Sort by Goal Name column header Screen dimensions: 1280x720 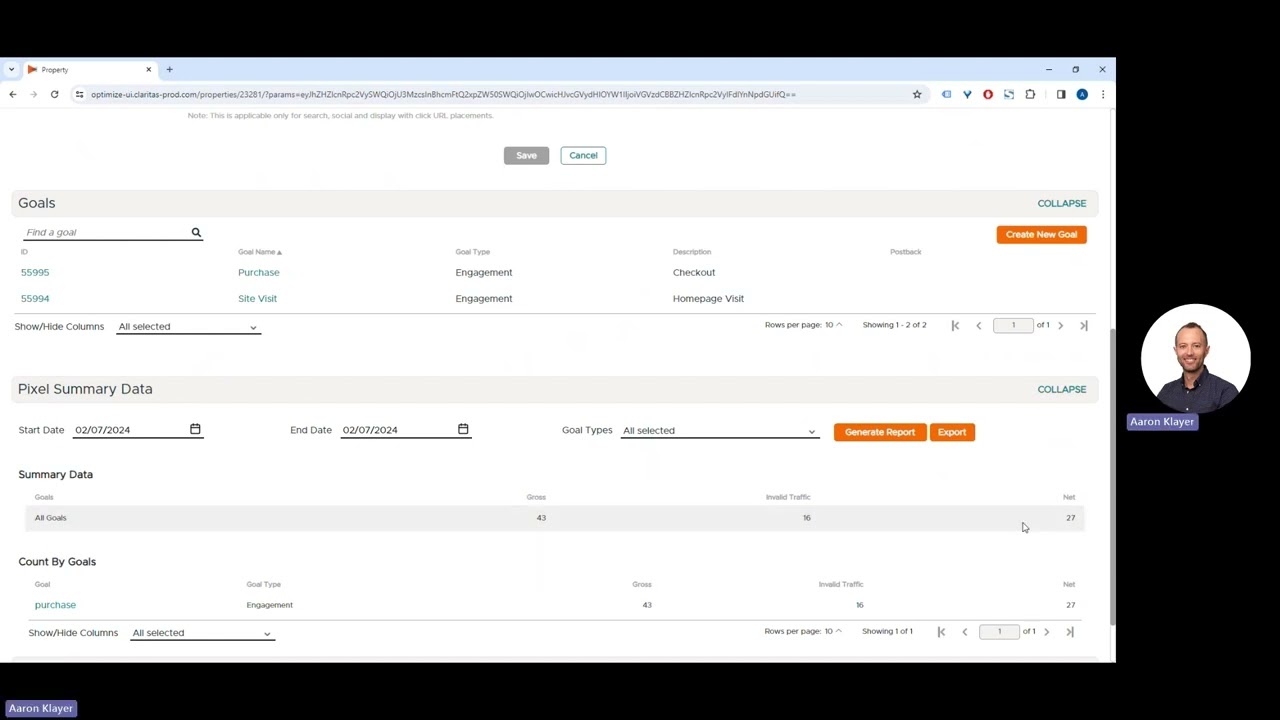[259, 252]
